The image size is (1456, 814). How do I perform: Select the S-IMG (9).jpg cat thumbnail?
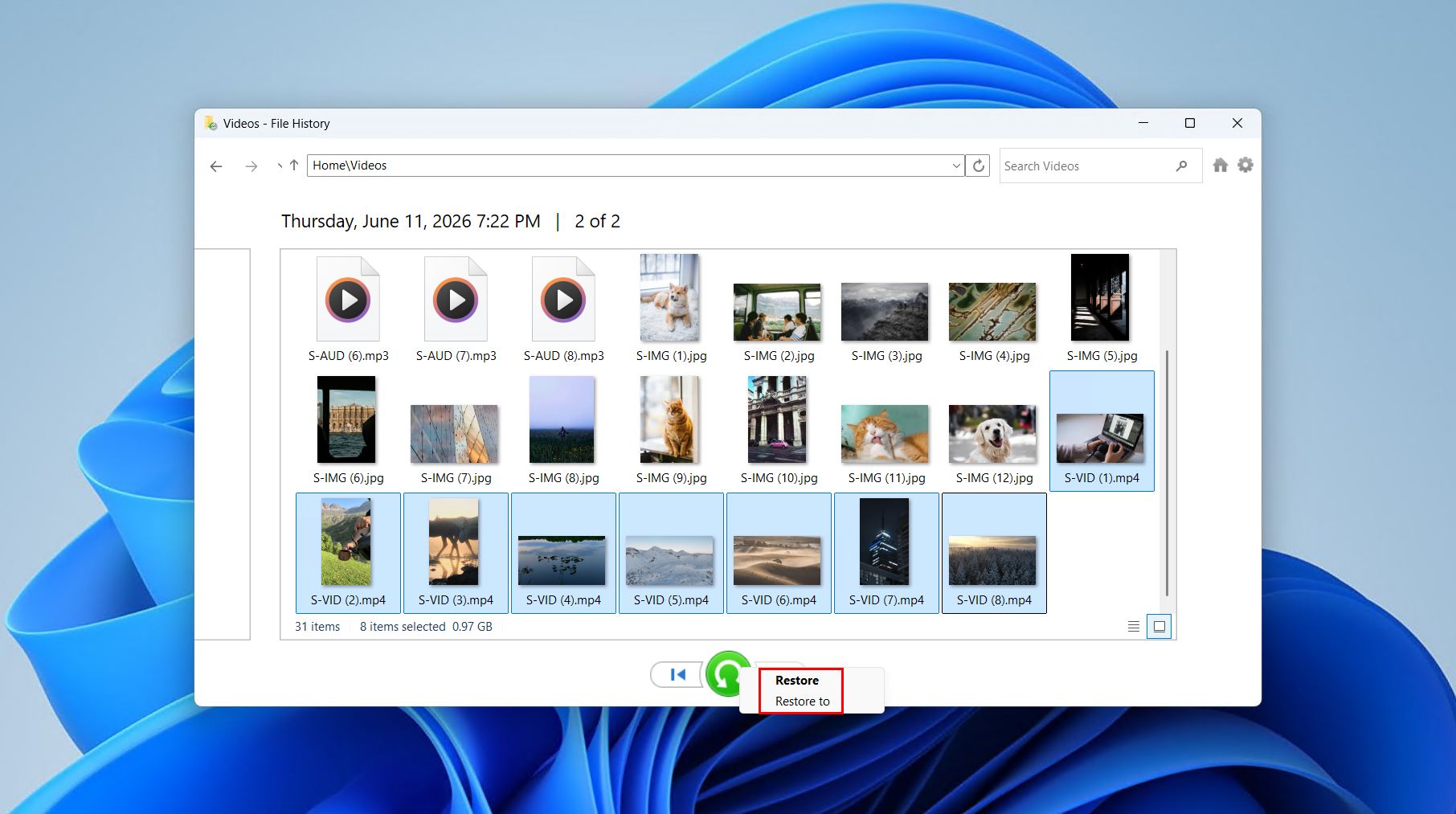click(x=670, y=420)
